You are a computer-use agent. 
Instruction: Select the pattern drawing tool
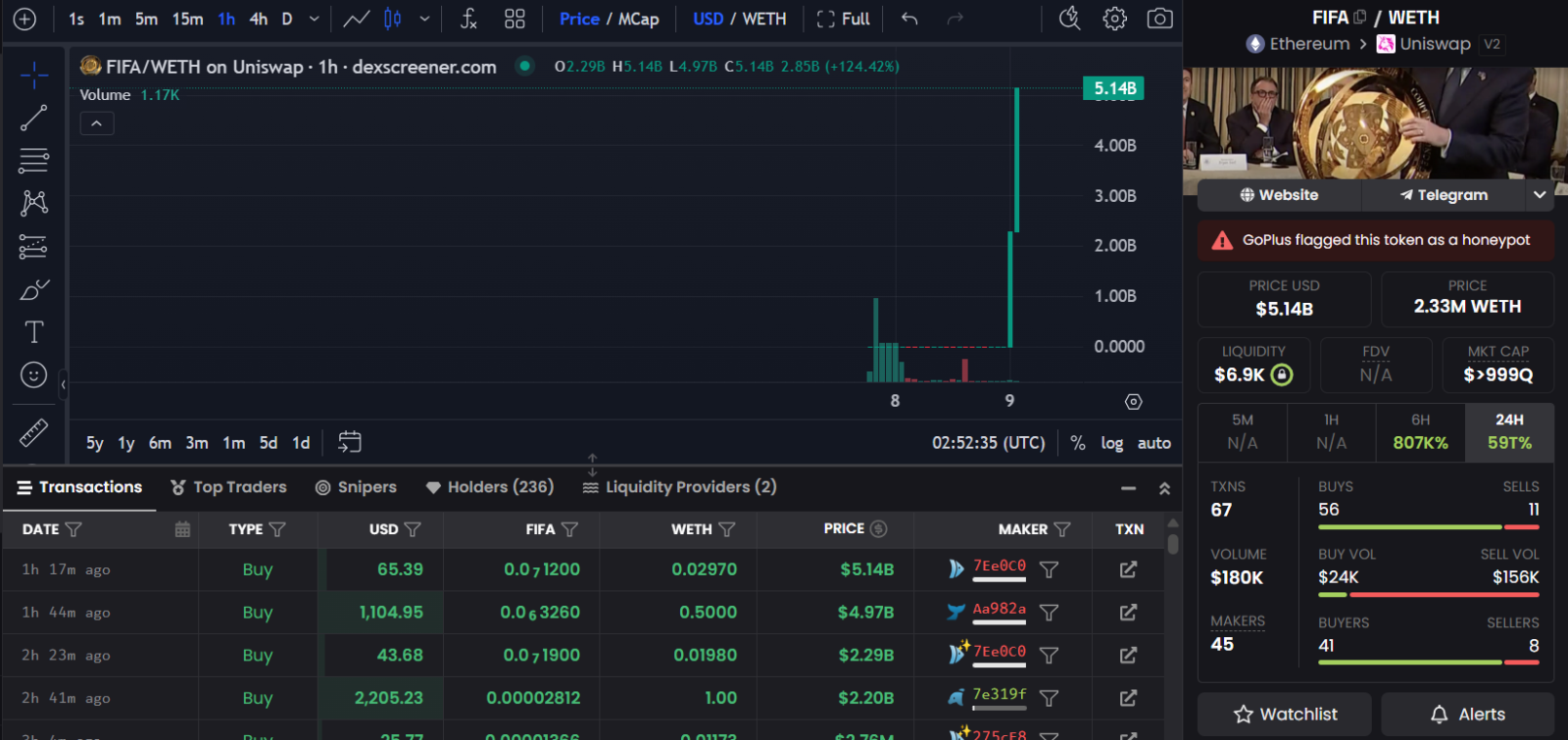tap(34, 203)
